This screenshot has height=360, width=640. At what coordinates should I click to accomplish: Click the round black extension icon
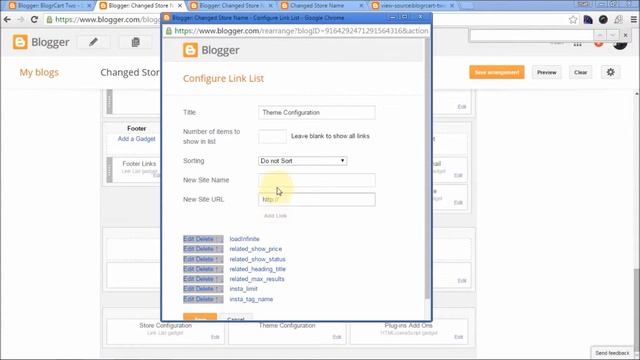tap(603, 20)
